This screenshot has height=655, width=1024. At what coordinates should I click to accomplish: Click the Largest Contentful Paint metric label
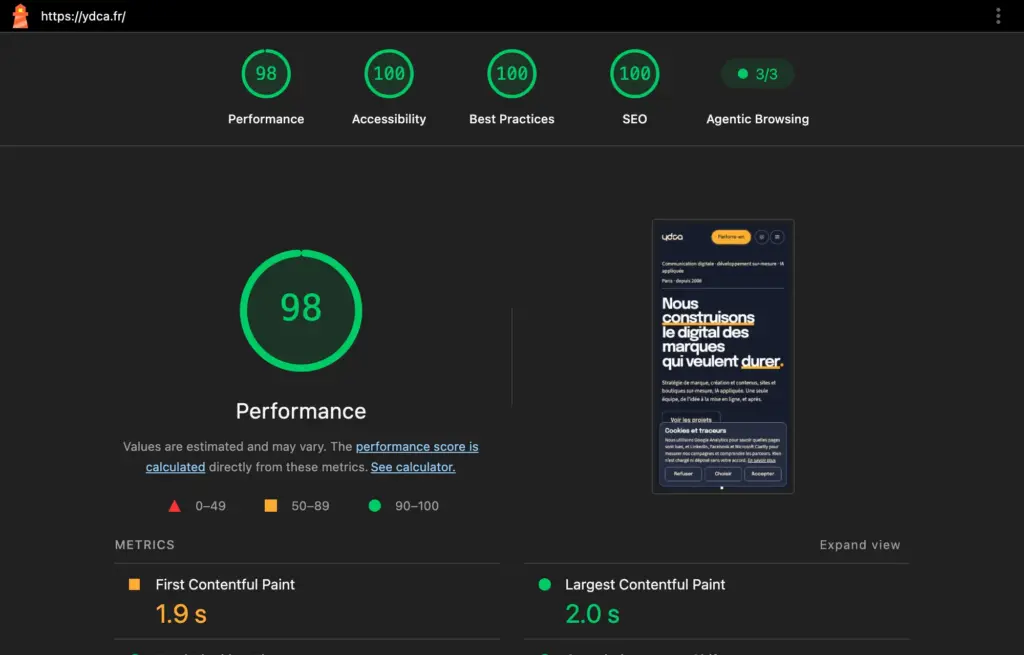click(x=645, y=584)
